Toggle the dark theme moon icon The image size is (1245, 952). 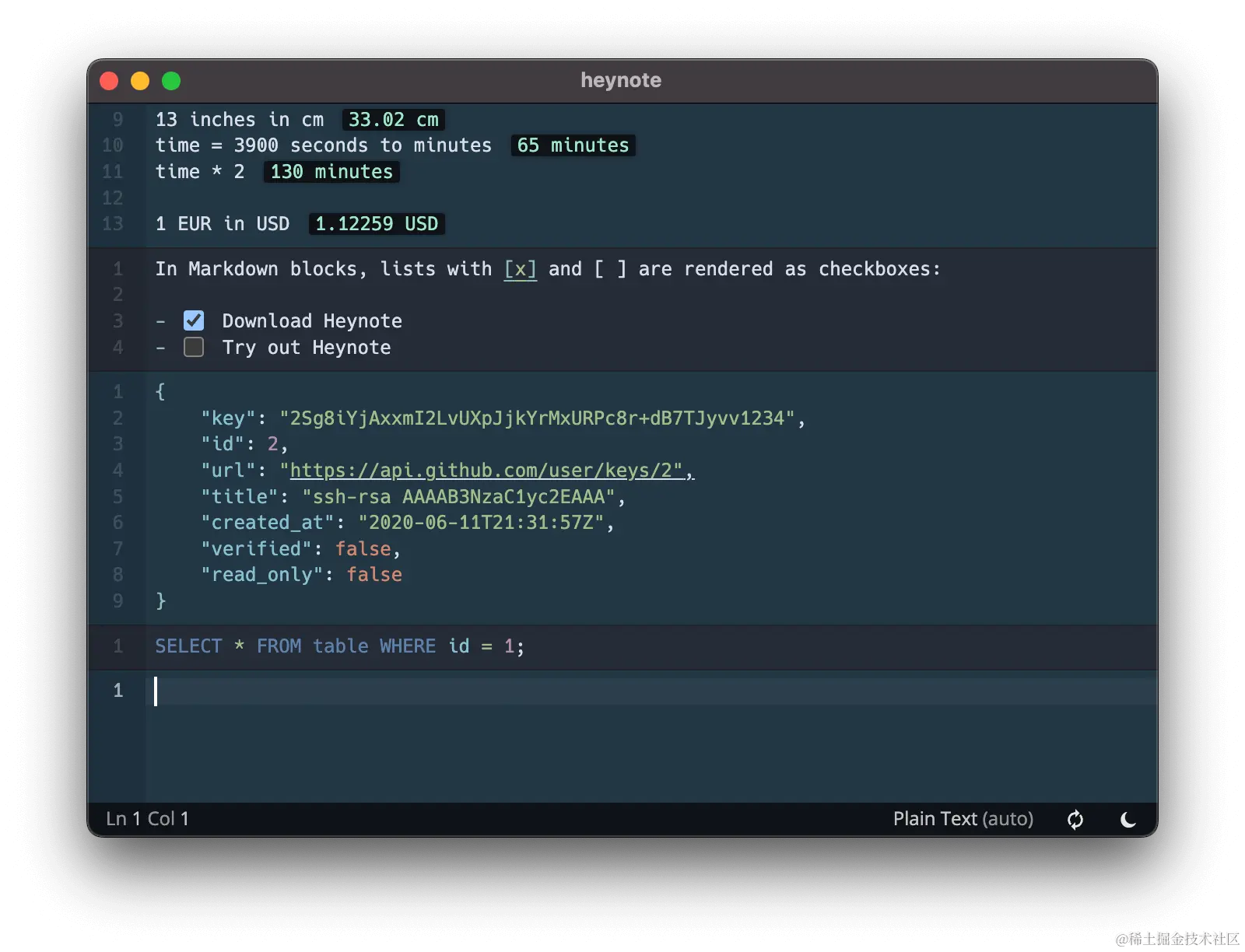[1128, 820]
